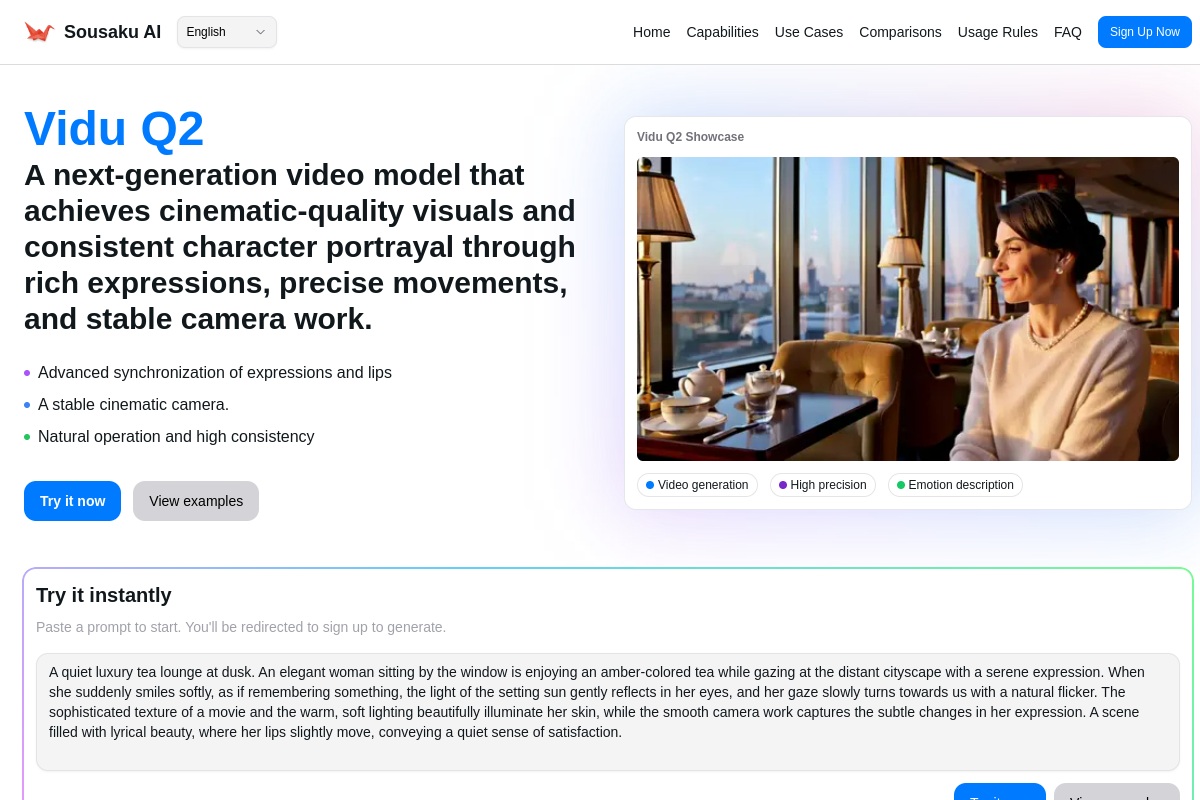The height and width of the screenshot is (800, 1200).
Task: Select the High precision tag
Action: point(822,485)
